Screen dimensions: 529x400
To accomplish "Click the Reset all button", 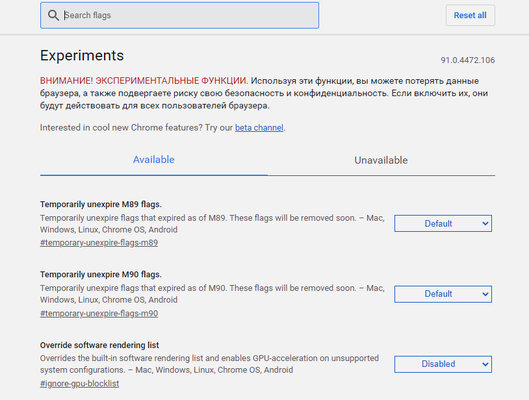I will click(470, 15).
